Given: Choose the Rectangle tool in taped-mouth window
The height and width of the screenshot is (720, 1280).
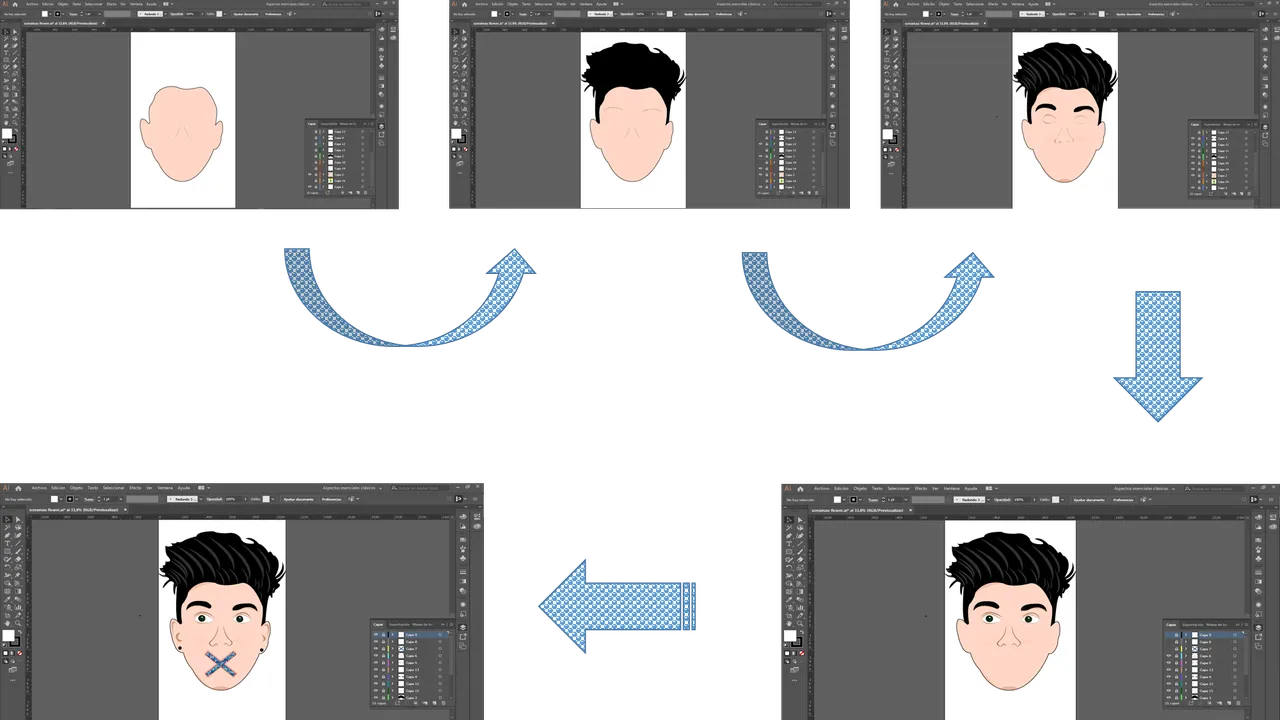Looking at the screenshot, I should click(7, 551).
